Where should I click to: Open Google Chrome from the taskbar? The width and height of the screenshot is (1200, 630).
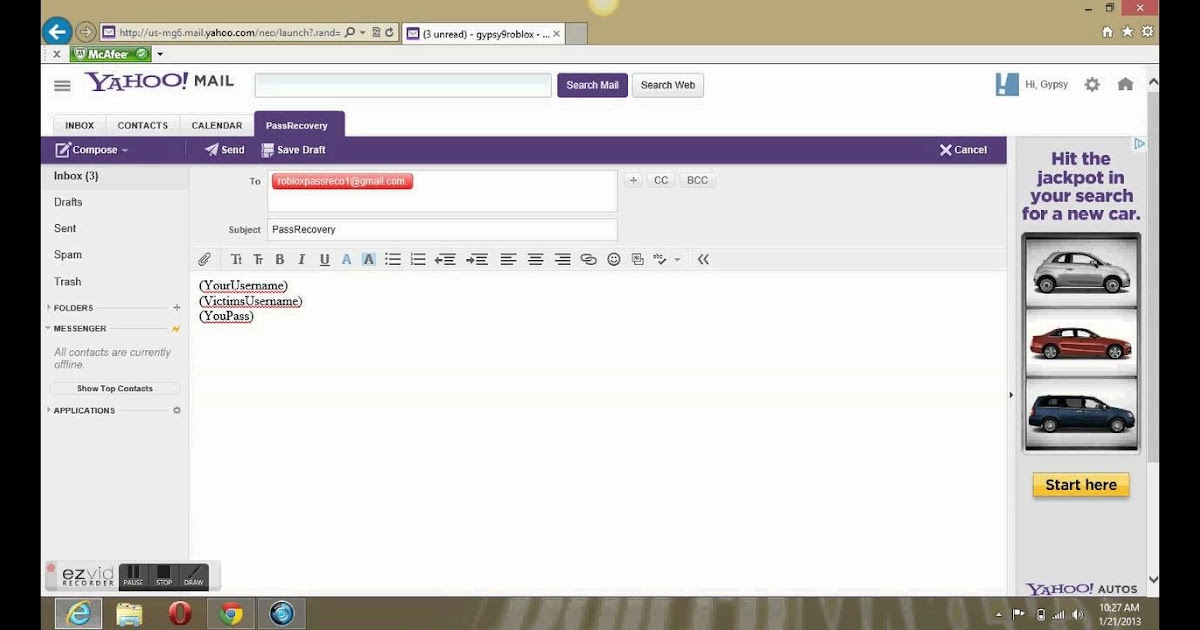[231, 613]
